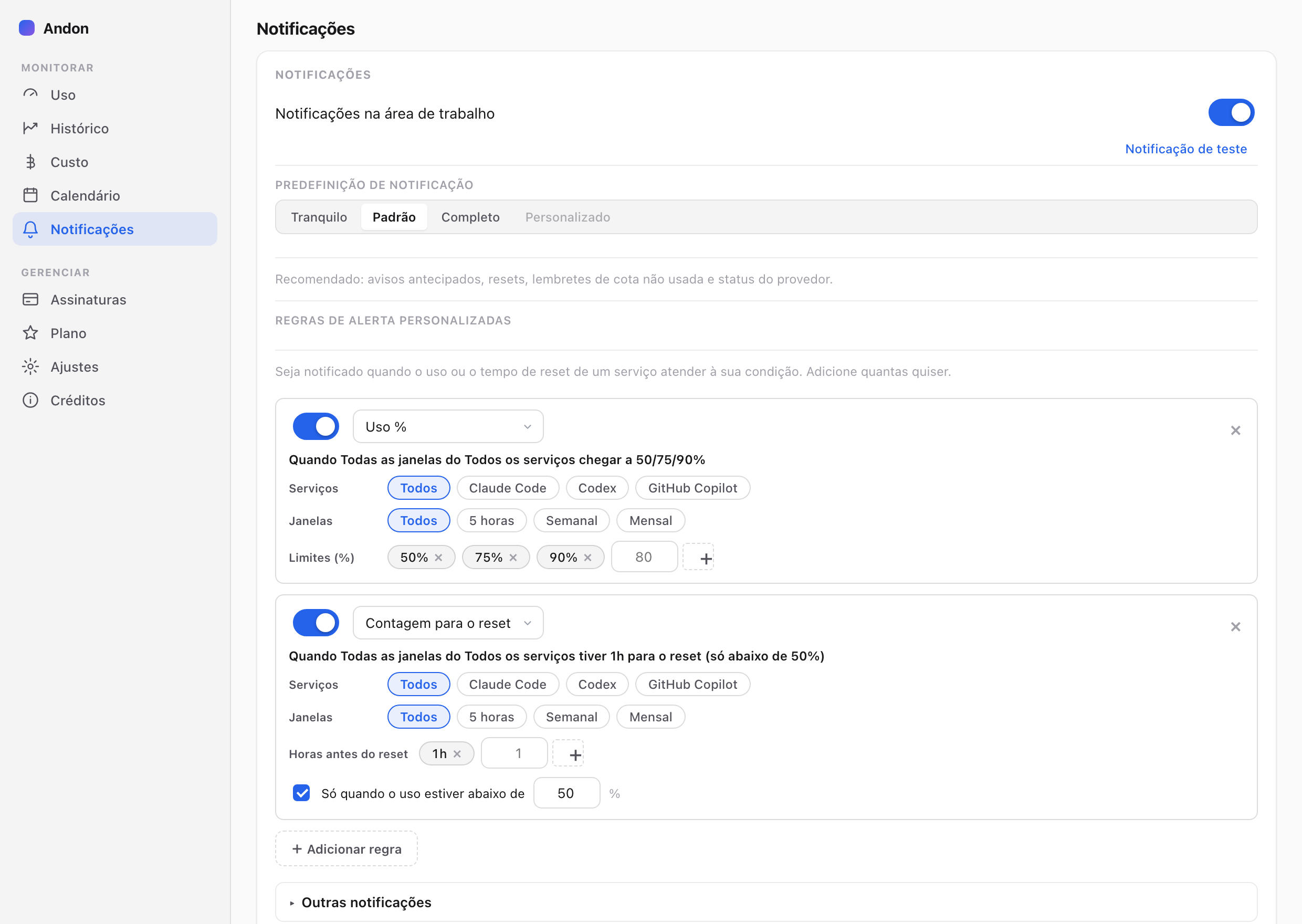Go to Calendário page in sidebar
This screenshot has height=924, width=1302.
coord(115,195)
